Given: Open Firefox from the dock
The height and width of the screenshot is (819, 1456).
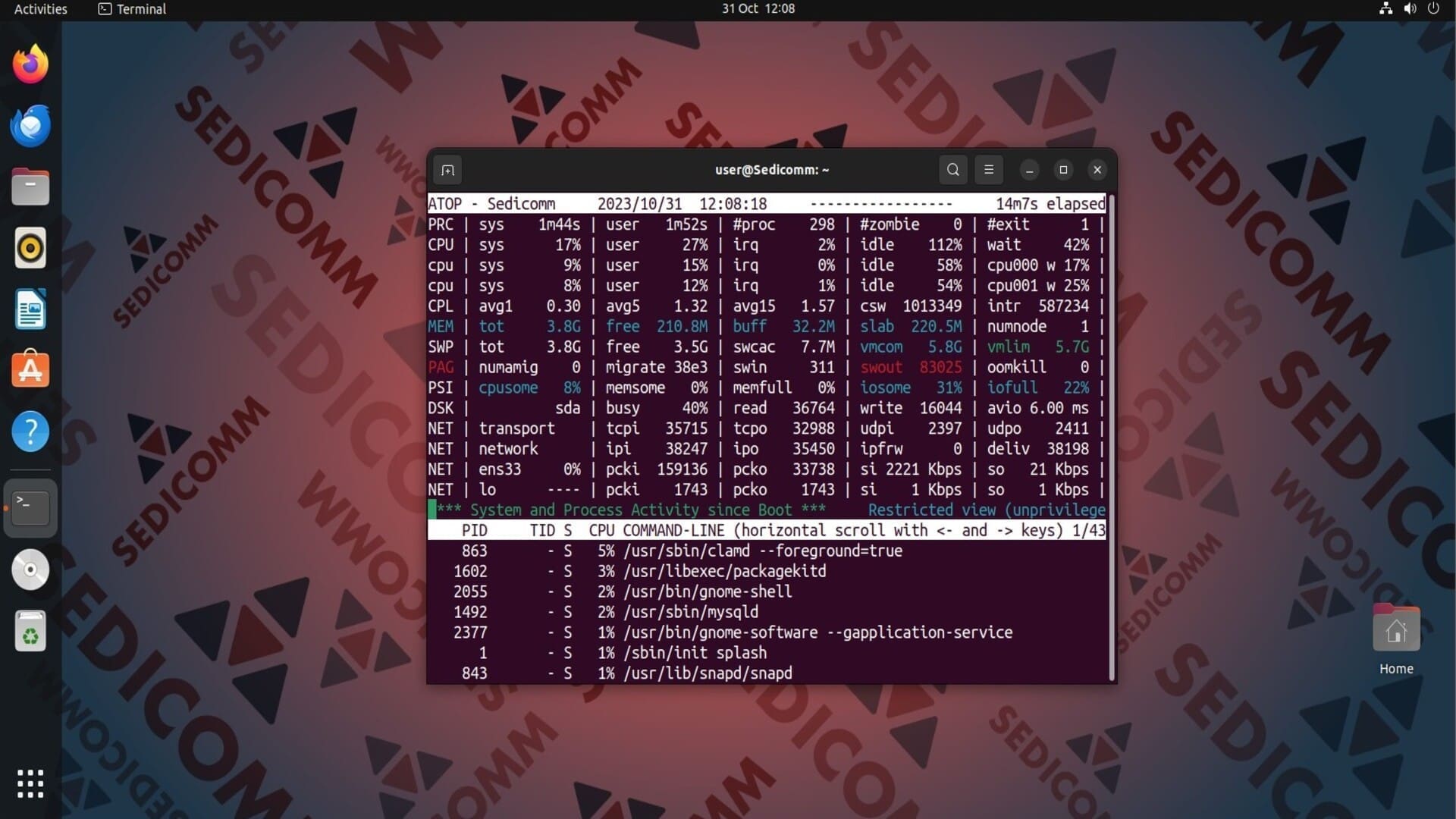Looking at the screenshot, I should pyautogui.click(x=30, y=64).
